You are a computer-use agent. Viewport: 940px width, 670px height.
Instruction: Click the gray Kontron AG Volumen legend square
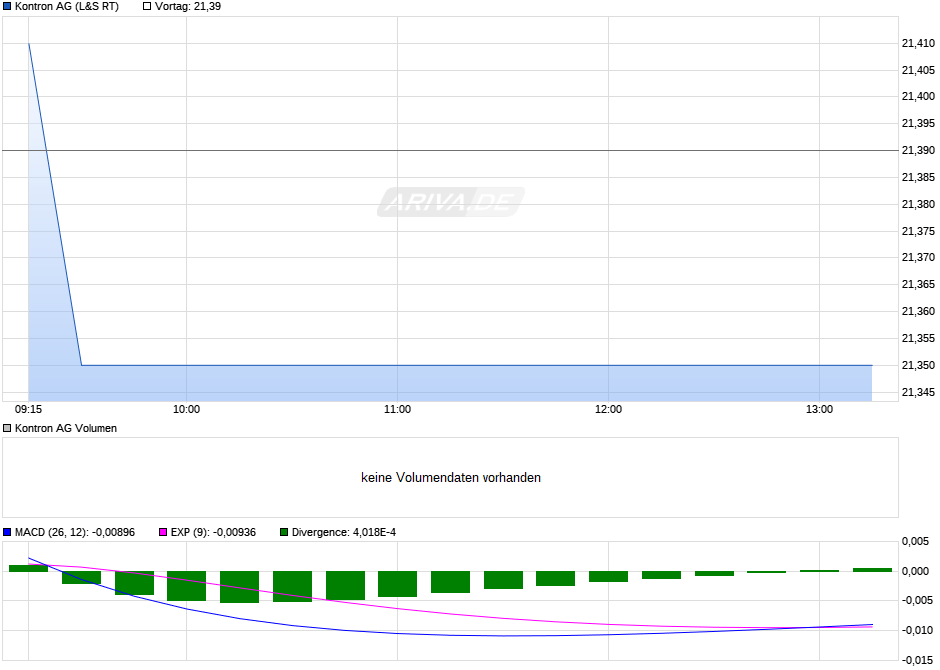(x=7, y=428)
